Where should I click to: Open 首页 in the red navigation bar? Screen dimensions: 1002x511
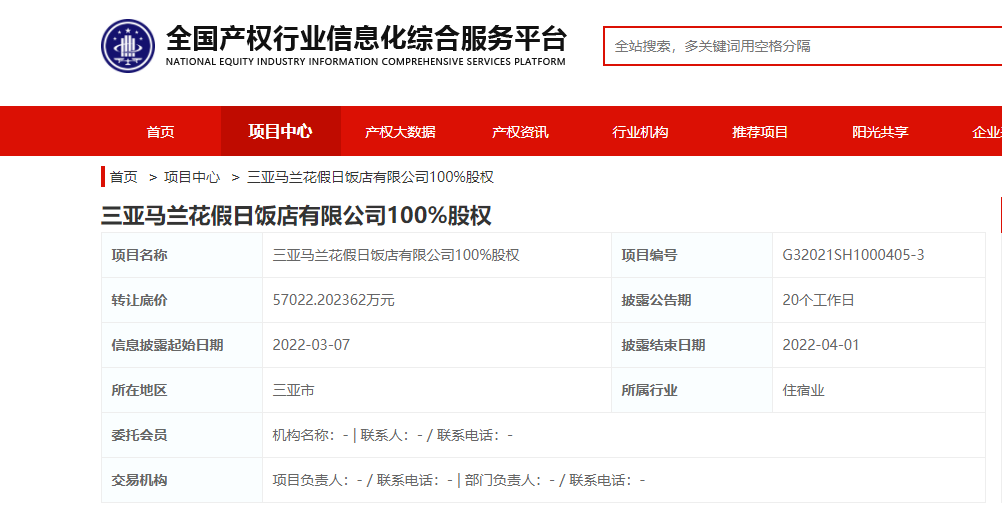coord(160,132)
